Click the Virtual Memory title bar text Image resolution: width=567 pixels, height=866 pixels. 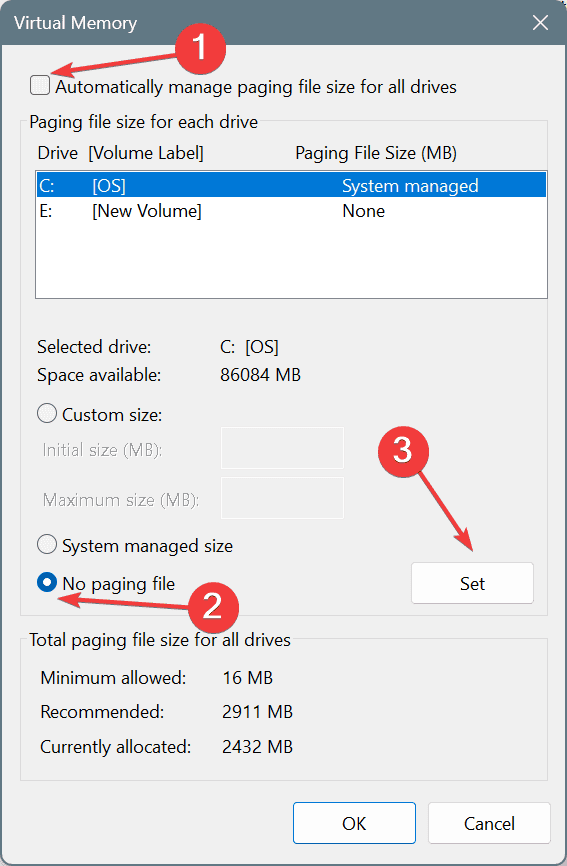[x=75, y=23]
